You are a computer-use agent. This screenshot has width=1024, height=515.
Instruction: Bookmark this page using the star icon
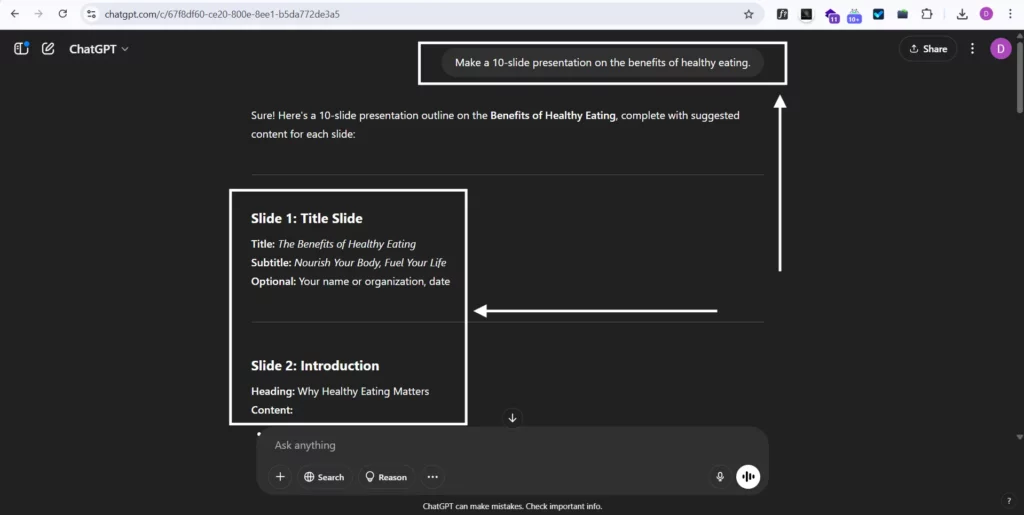(748, 14)
